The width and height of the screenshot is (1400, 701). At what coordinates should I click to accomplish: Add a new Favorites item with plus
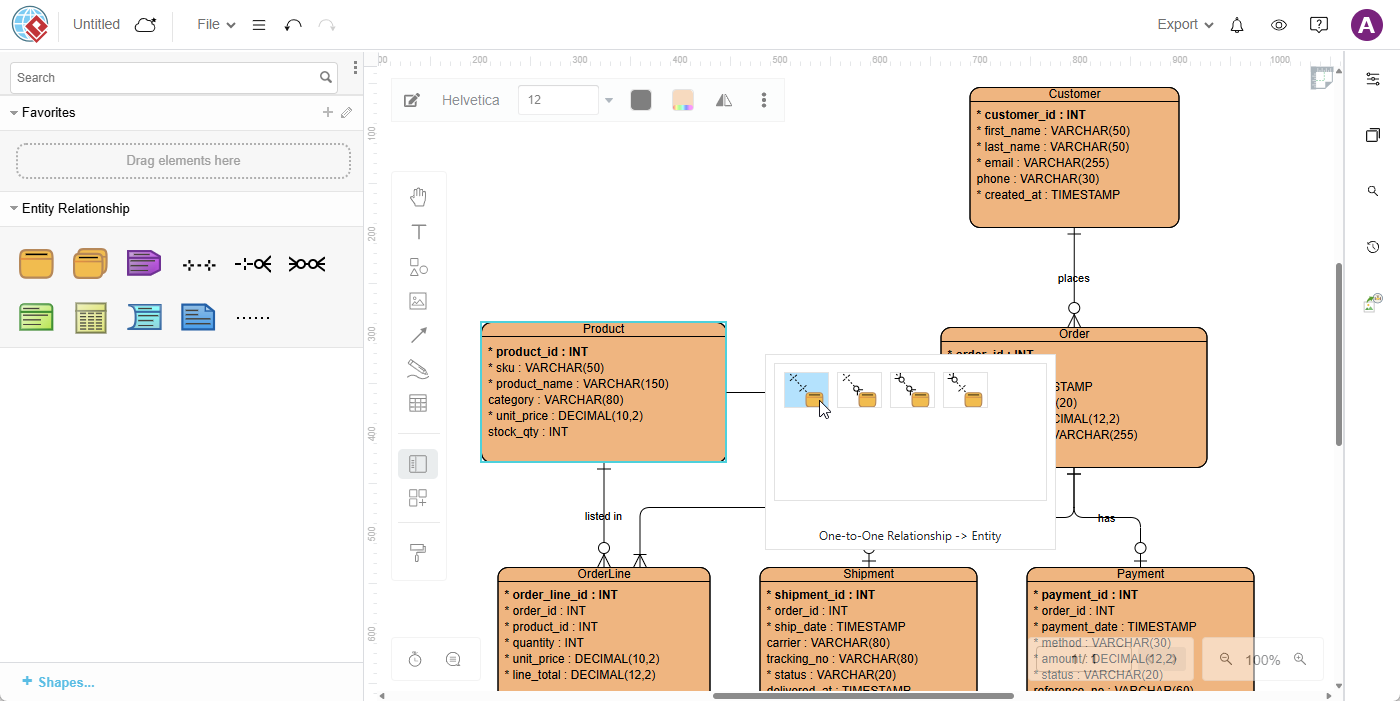point(327,112)
